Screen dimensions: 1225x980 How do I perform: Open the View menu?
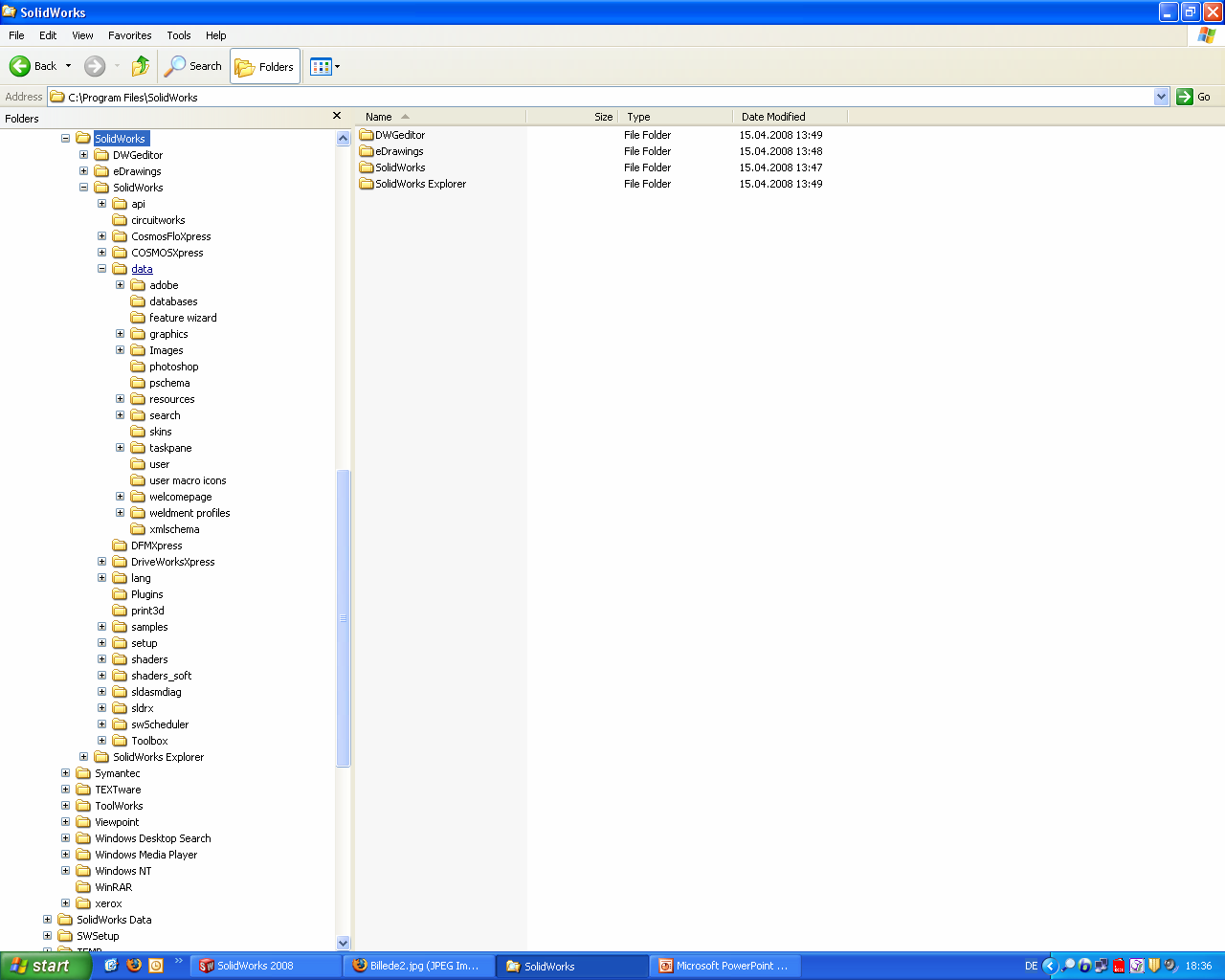82,35
